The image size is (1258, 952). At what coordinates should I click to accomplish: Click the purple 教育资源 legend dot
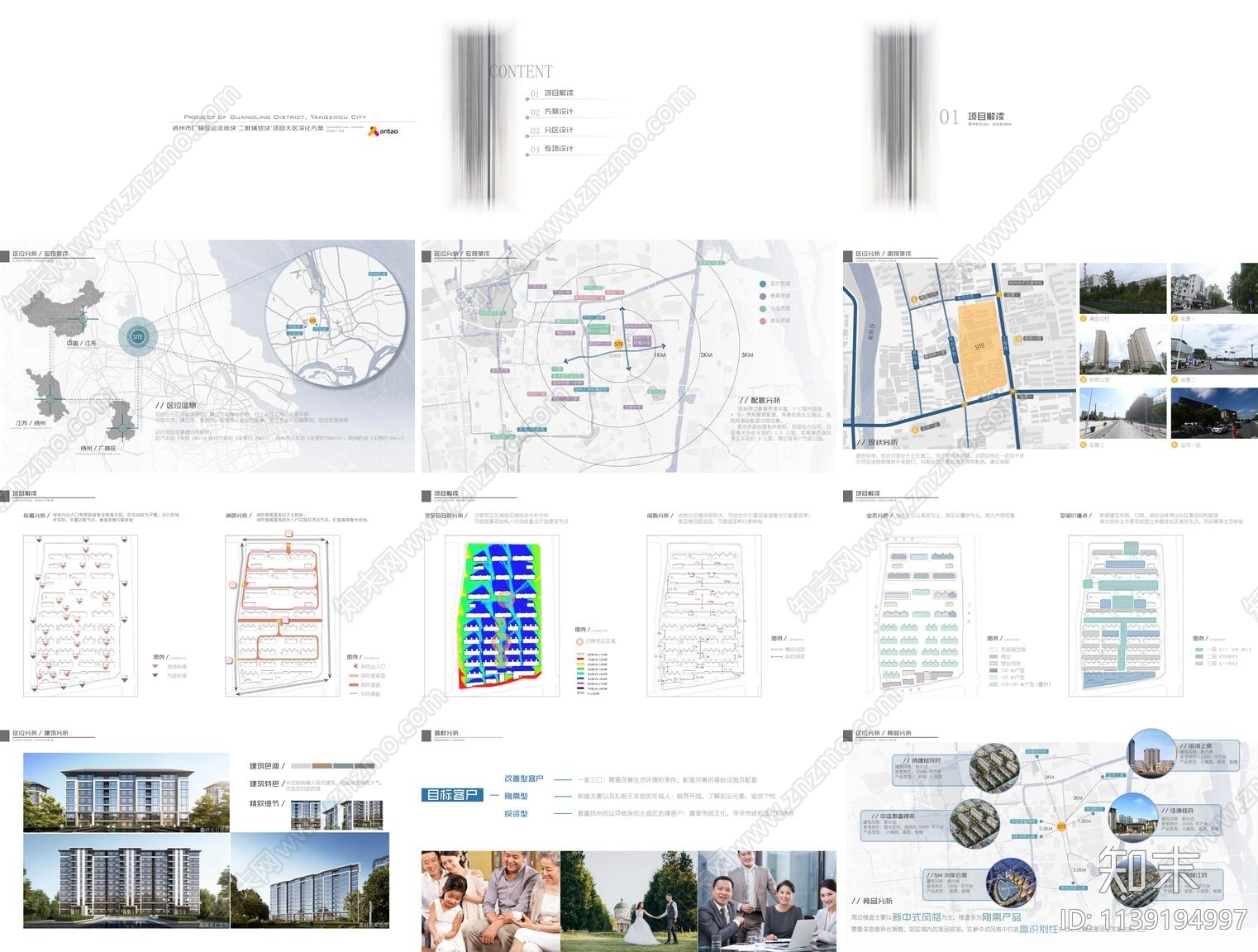point(763,296)
